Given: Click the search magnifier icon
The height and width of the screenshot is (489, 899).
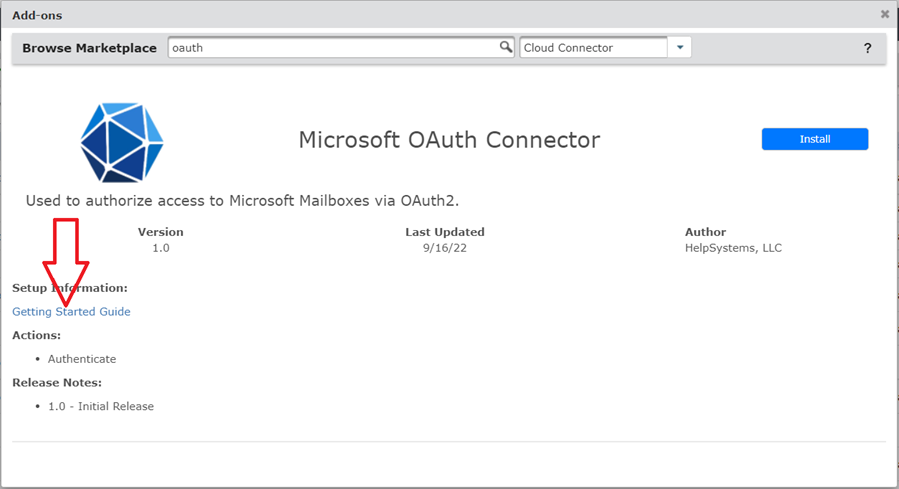Looking at the screenshot, I should pos(506,47).
